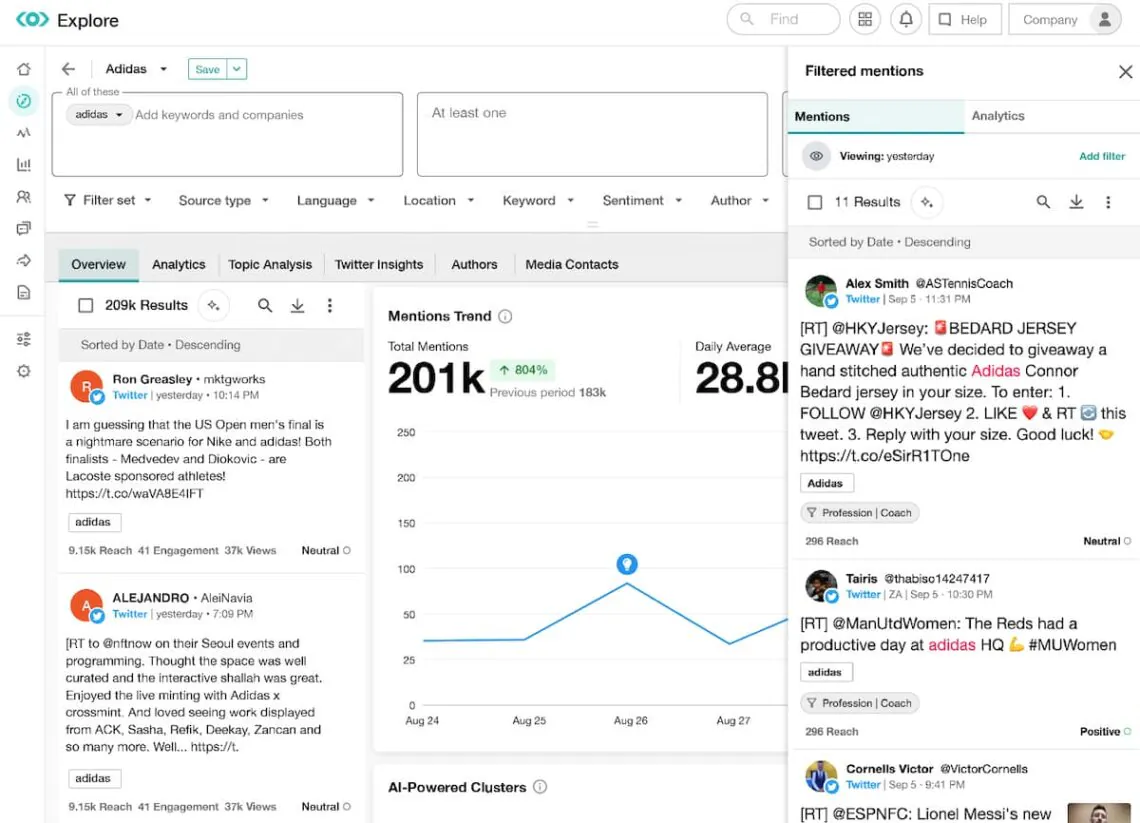
Task: Switch to the Overview tab
Action: point(98,265)
